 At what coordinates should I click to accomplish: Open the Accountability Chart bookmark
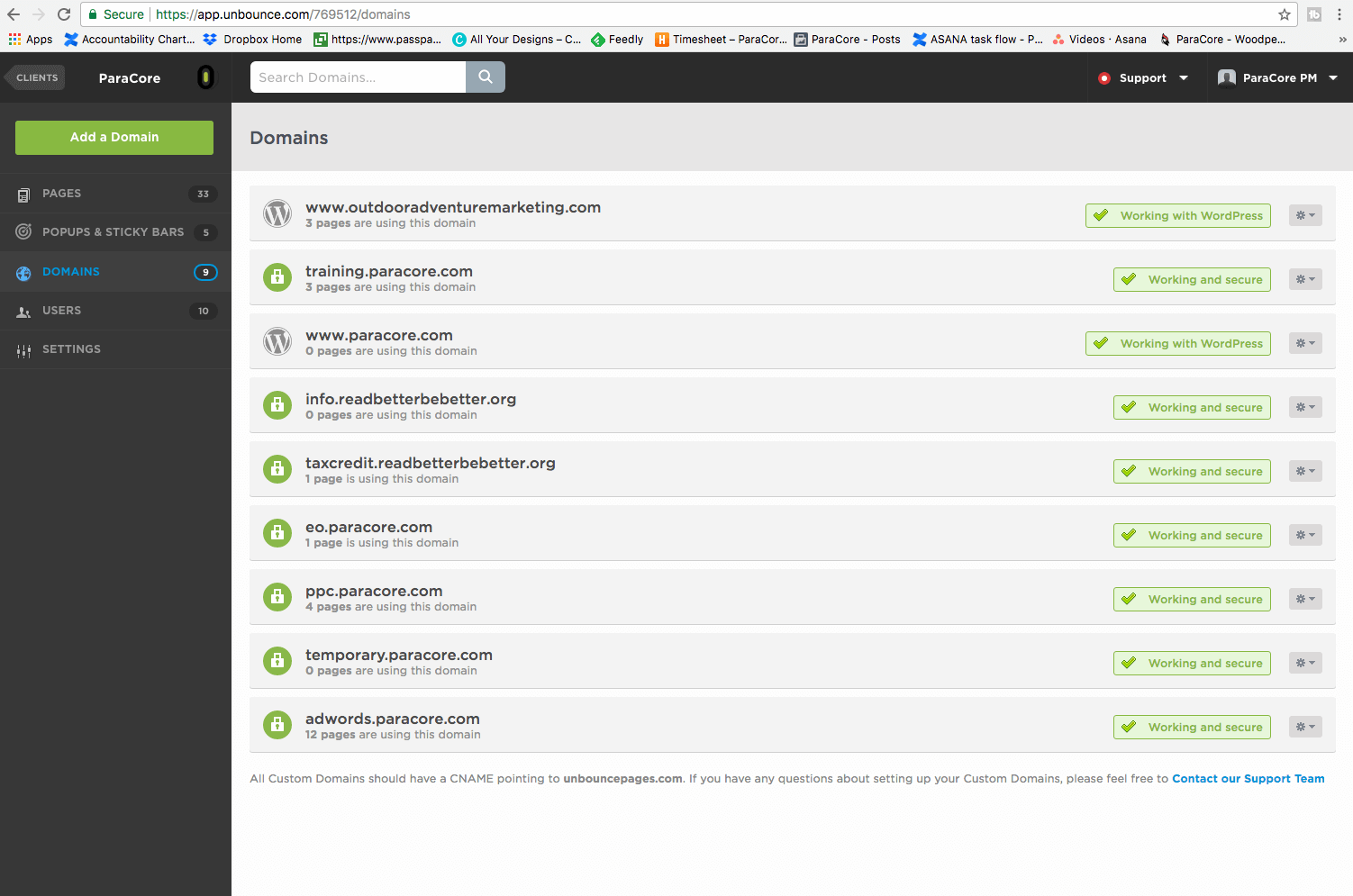click(129, 40)
